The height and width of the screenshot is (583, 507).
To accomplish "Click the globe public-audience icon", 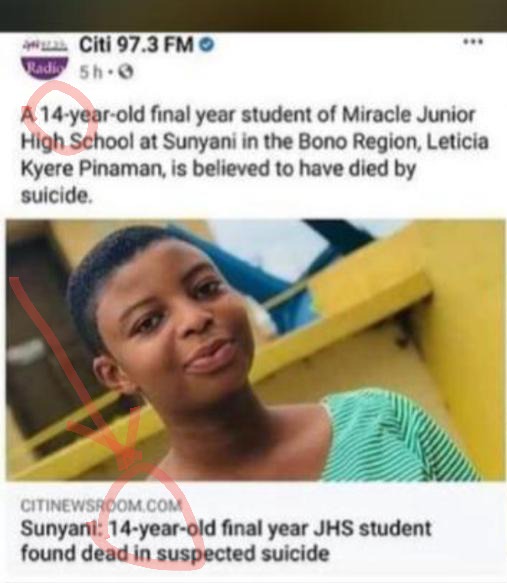I will click(x=126, y=71).
